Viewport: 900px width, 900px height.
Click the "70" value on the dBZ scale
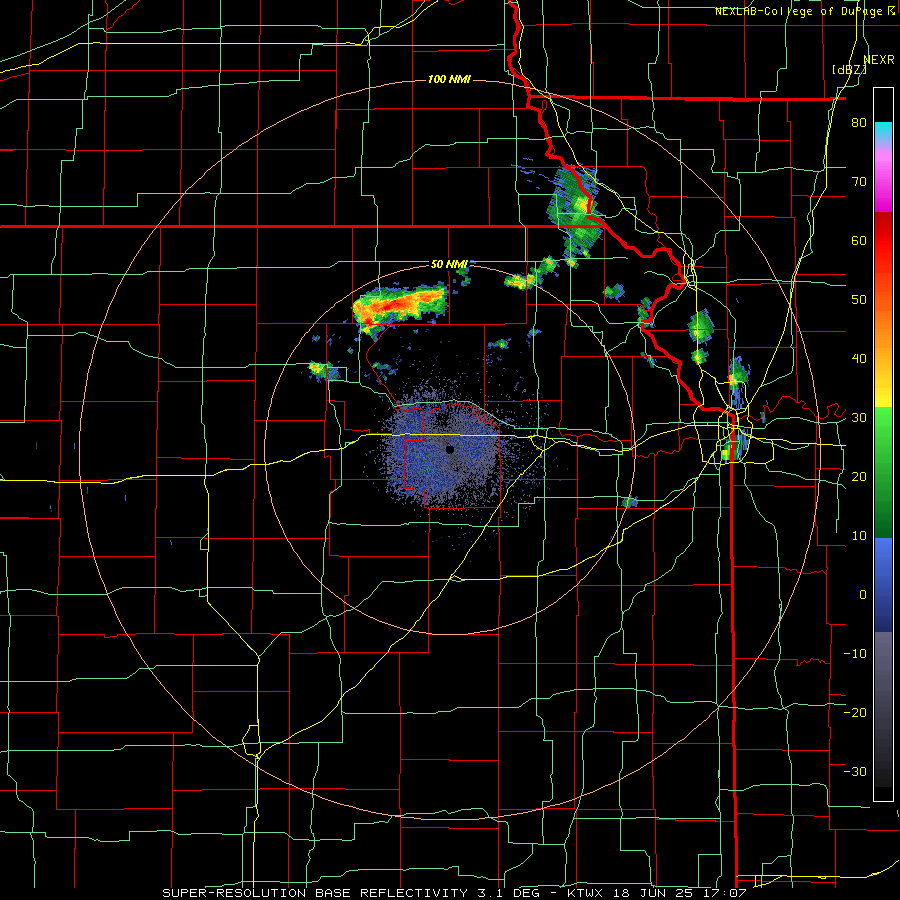tap(859, 182)
